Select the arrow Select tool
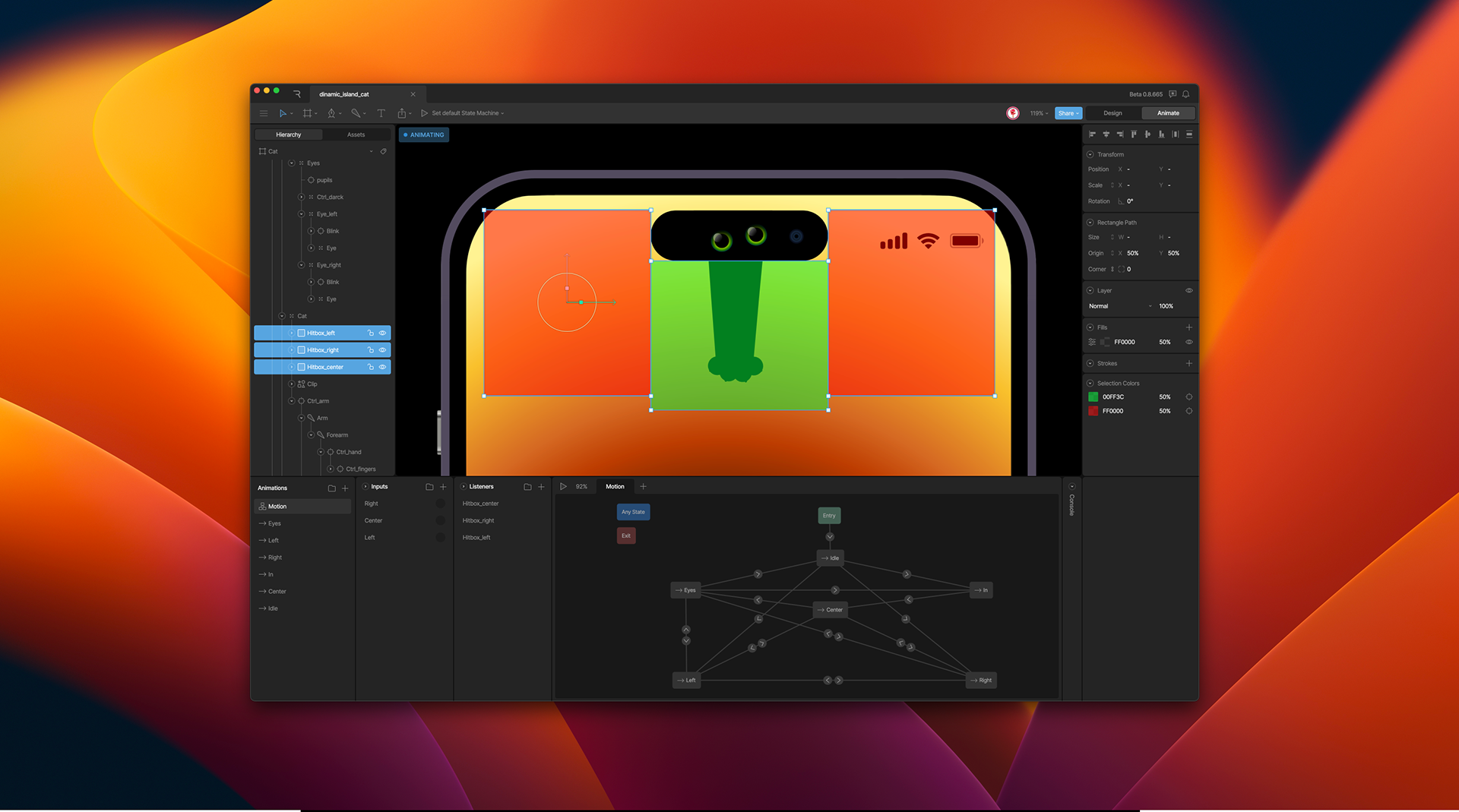Viewport: 1459px width, 812px height. point(283,113)
